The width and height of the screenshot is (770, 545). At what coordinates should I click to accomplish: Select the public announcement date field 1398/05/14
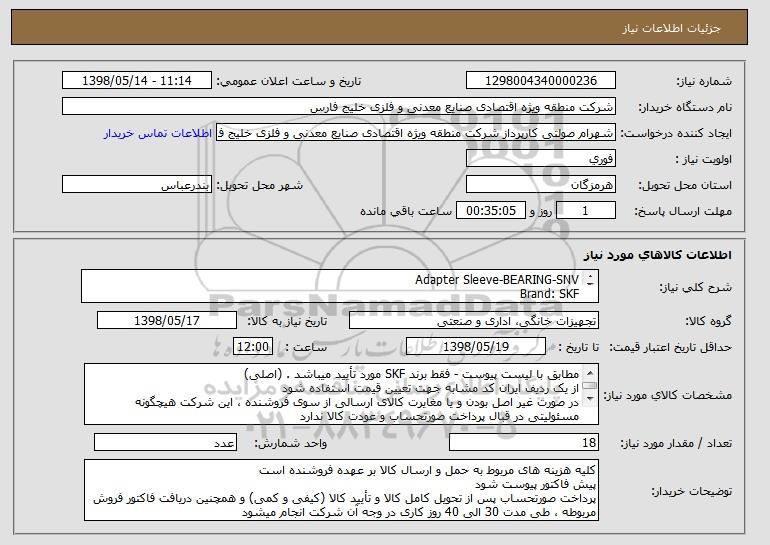click(x=137, y=81)
